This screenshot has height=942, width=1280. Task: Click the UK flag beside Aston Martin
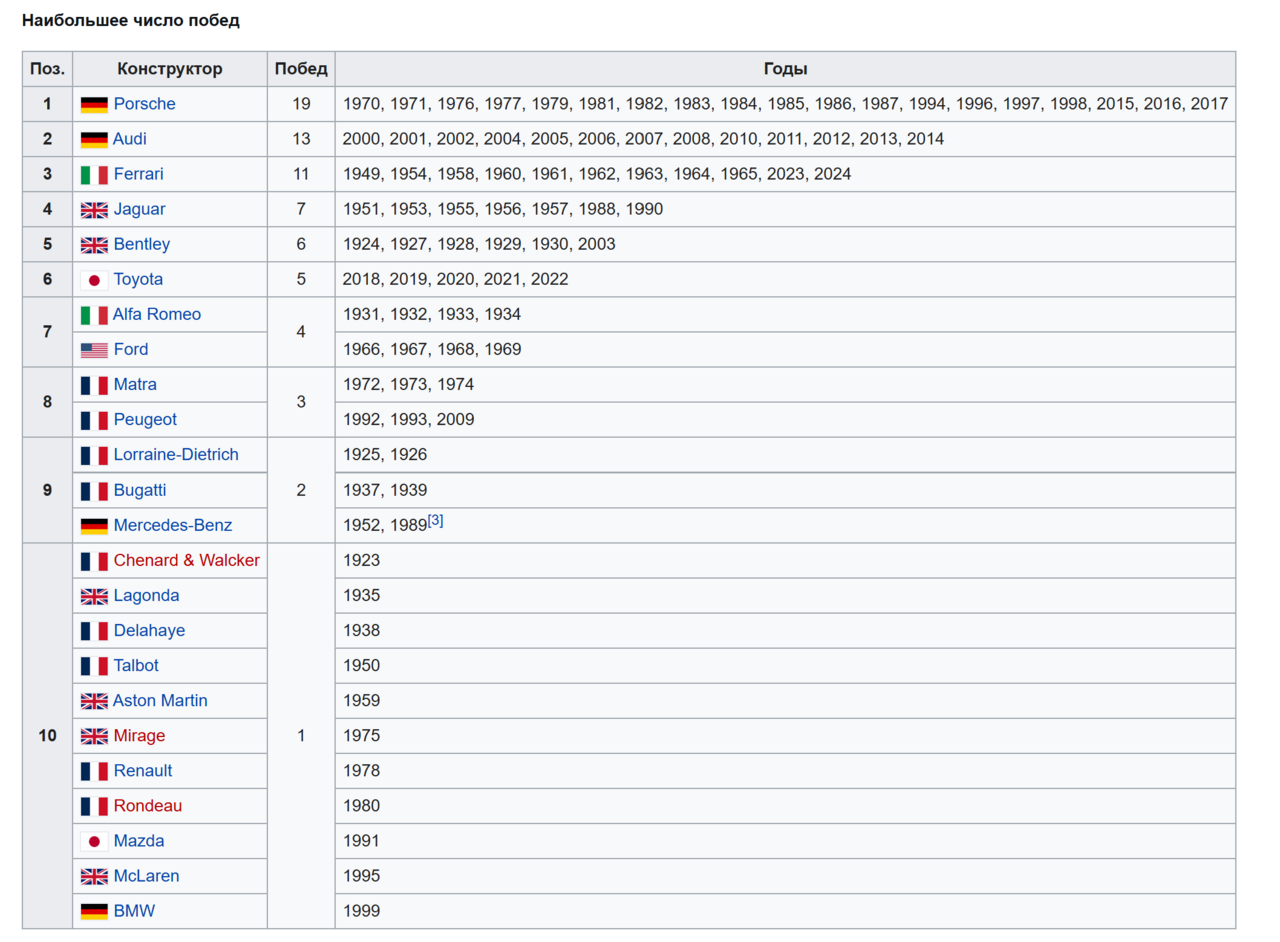[x=94, y=701]
